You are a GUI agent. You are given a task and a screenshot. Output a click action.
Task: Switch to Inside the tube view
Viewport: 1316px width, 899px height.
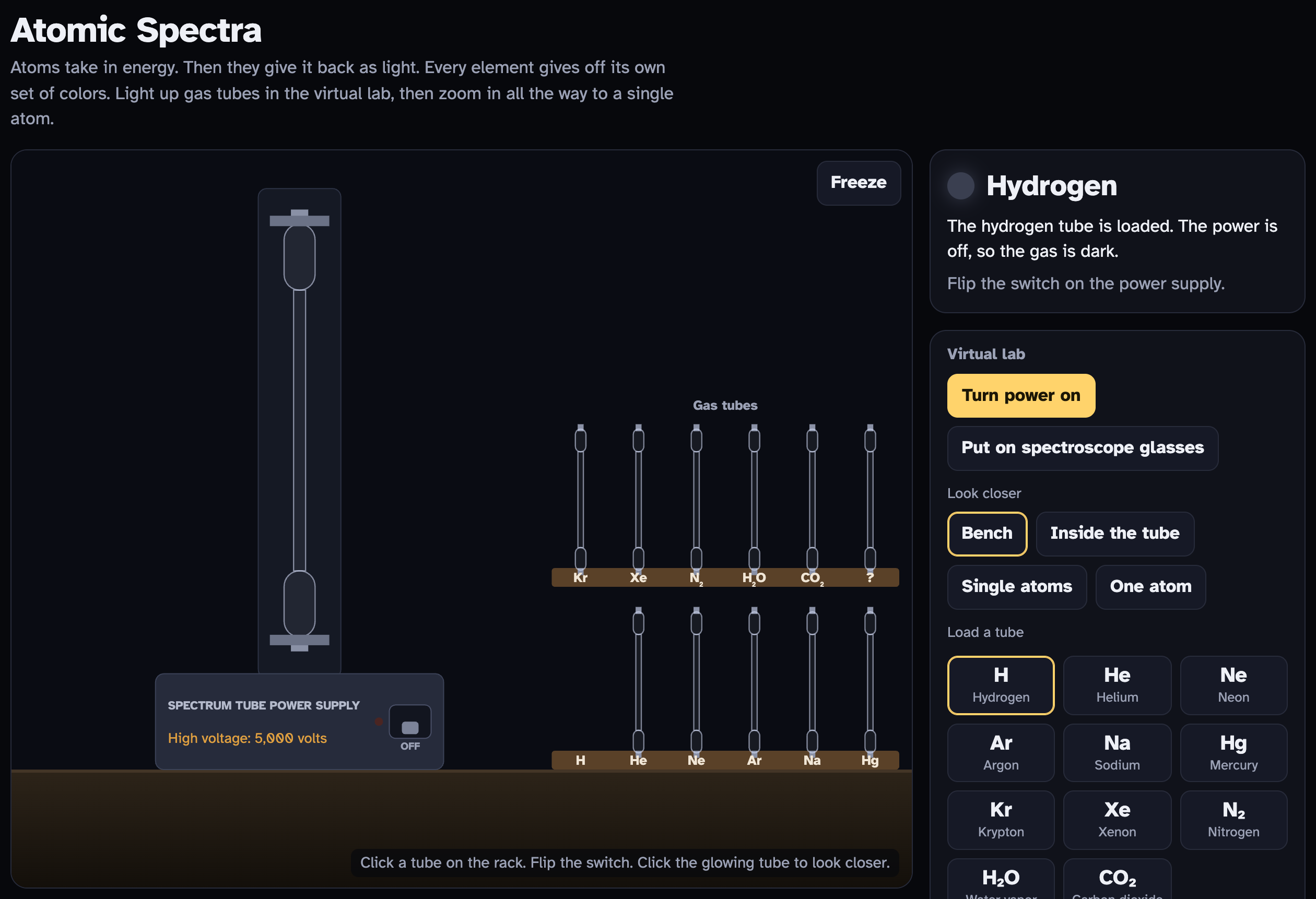(1114, 533)
